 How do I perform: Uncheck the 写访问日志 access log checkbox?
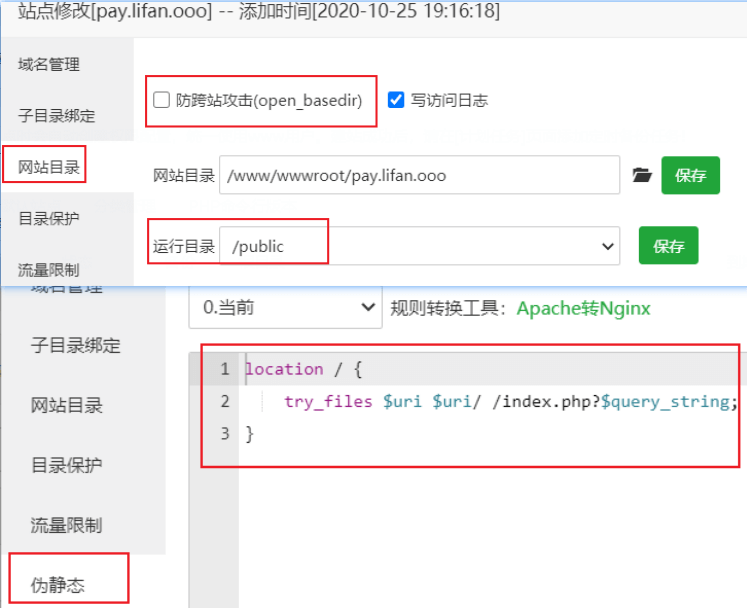[396, 100]
